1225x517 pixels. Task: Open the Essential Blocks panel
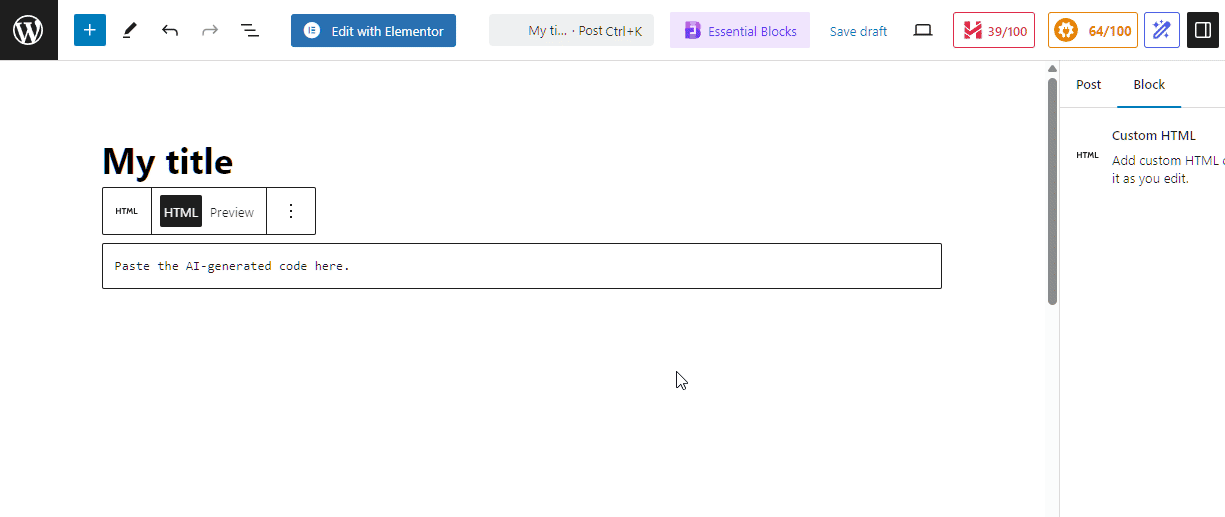(x=740, y=31)
